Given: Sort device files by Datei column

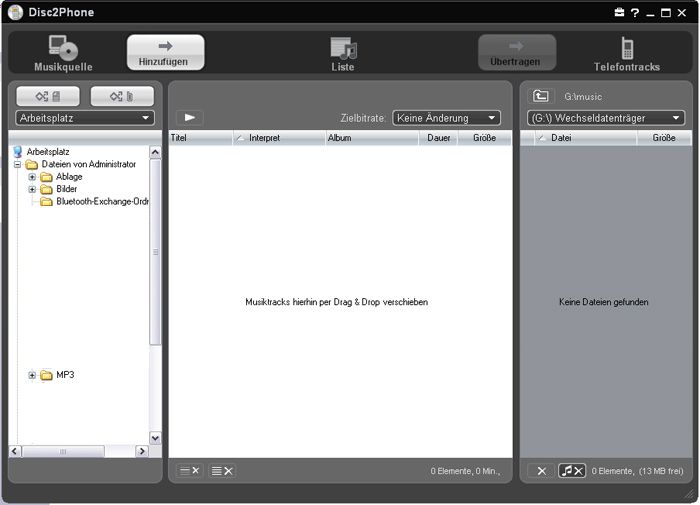Looking at the screenshot, I should (586, 138).
